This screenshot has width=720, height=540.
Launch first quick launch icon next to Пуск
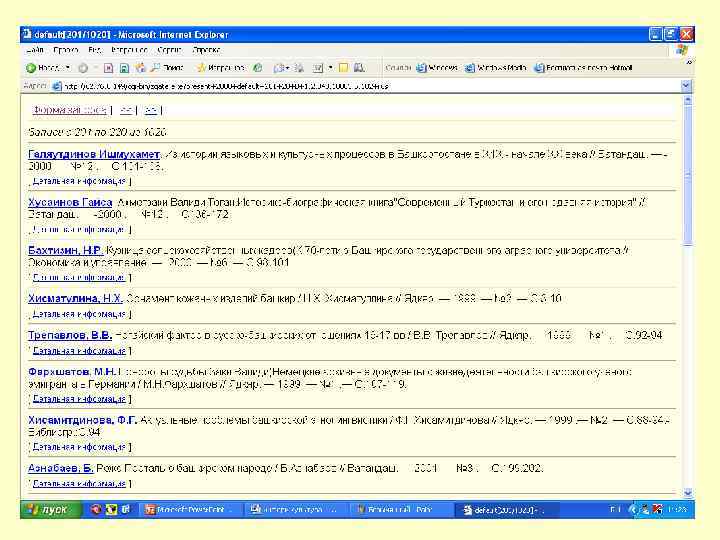(x=96, y=509)
